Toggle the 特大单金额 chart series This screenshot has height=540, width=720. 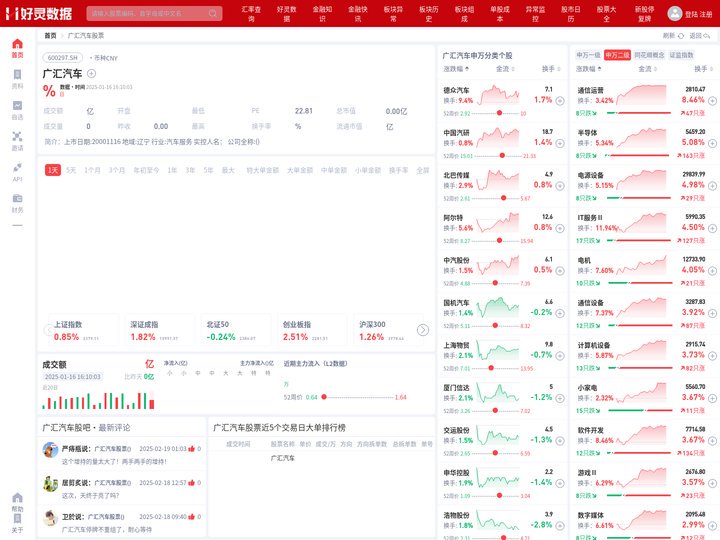263,170
